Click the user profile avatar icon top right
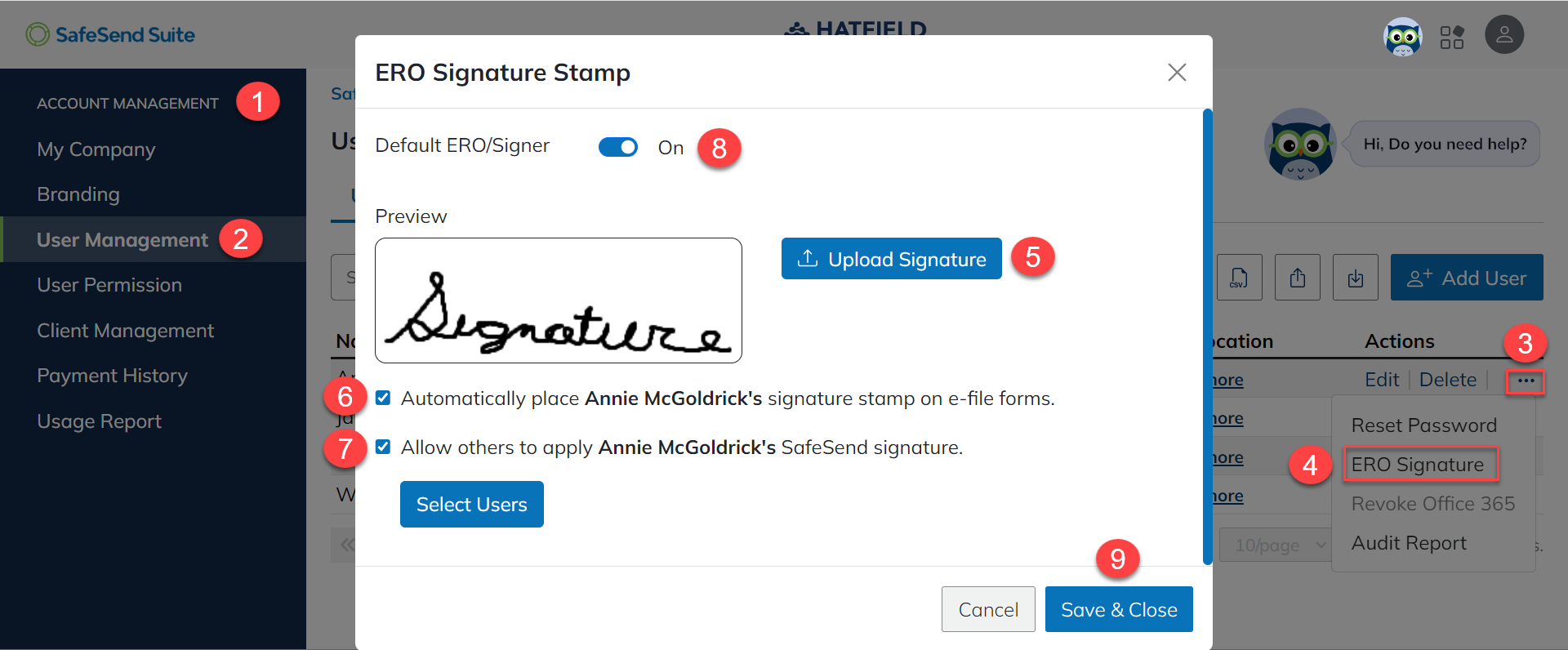The image size is (1568, 650). 1505,34
